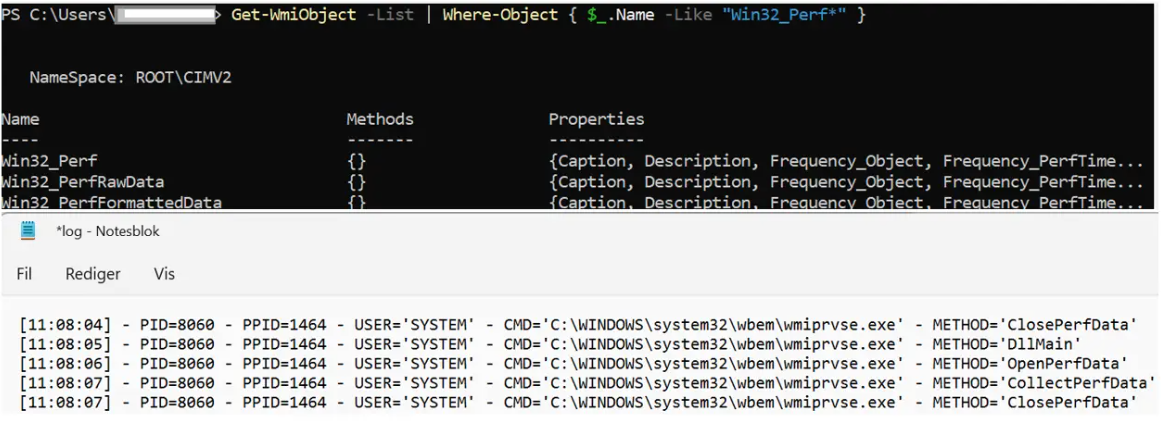Screen dimensions: 1161x421
Task: Click the Name column header
Action: tap(20, 119)
